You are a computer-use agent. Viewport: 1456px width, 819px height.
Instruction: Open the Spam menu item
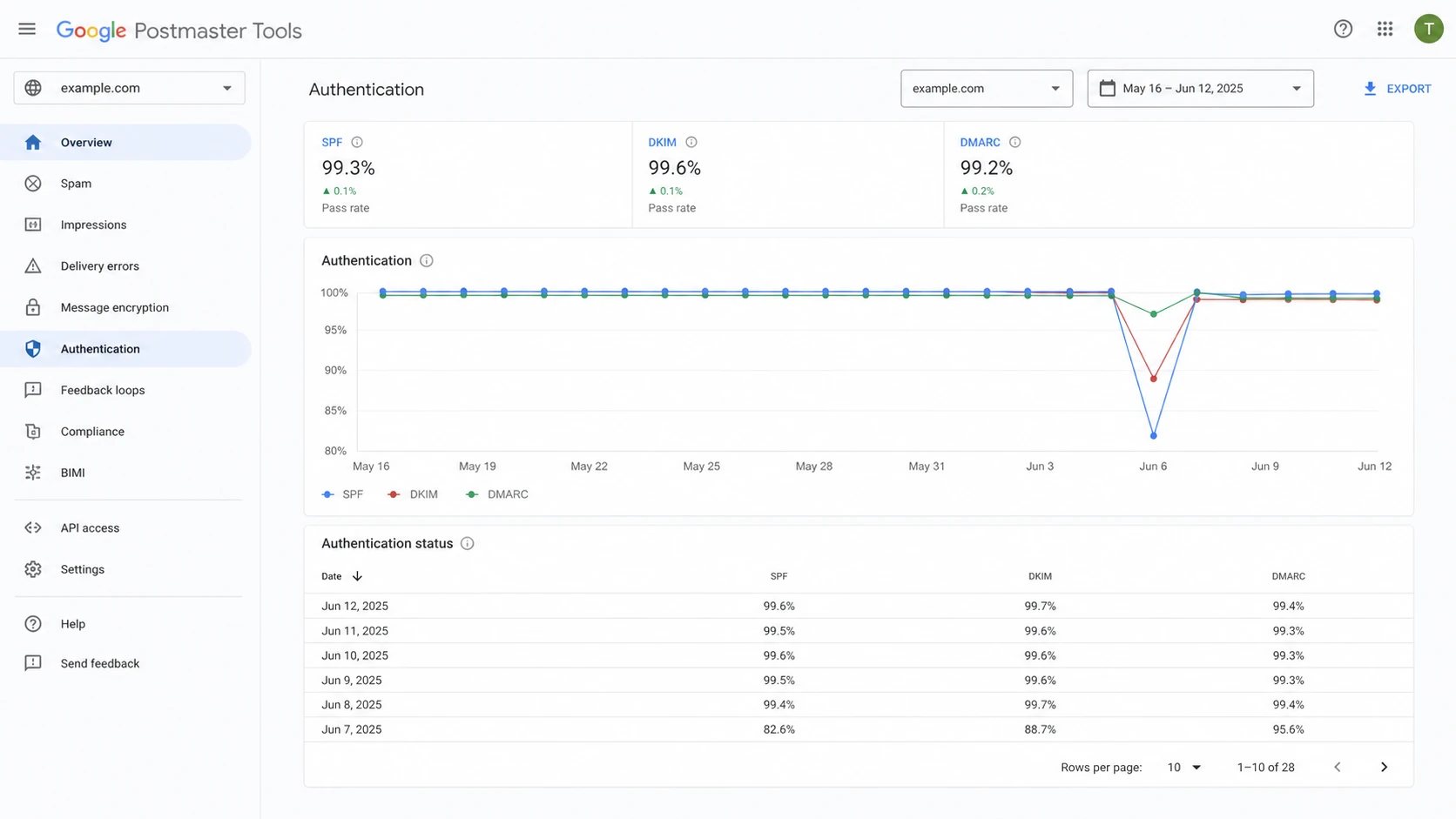(125, 184)
